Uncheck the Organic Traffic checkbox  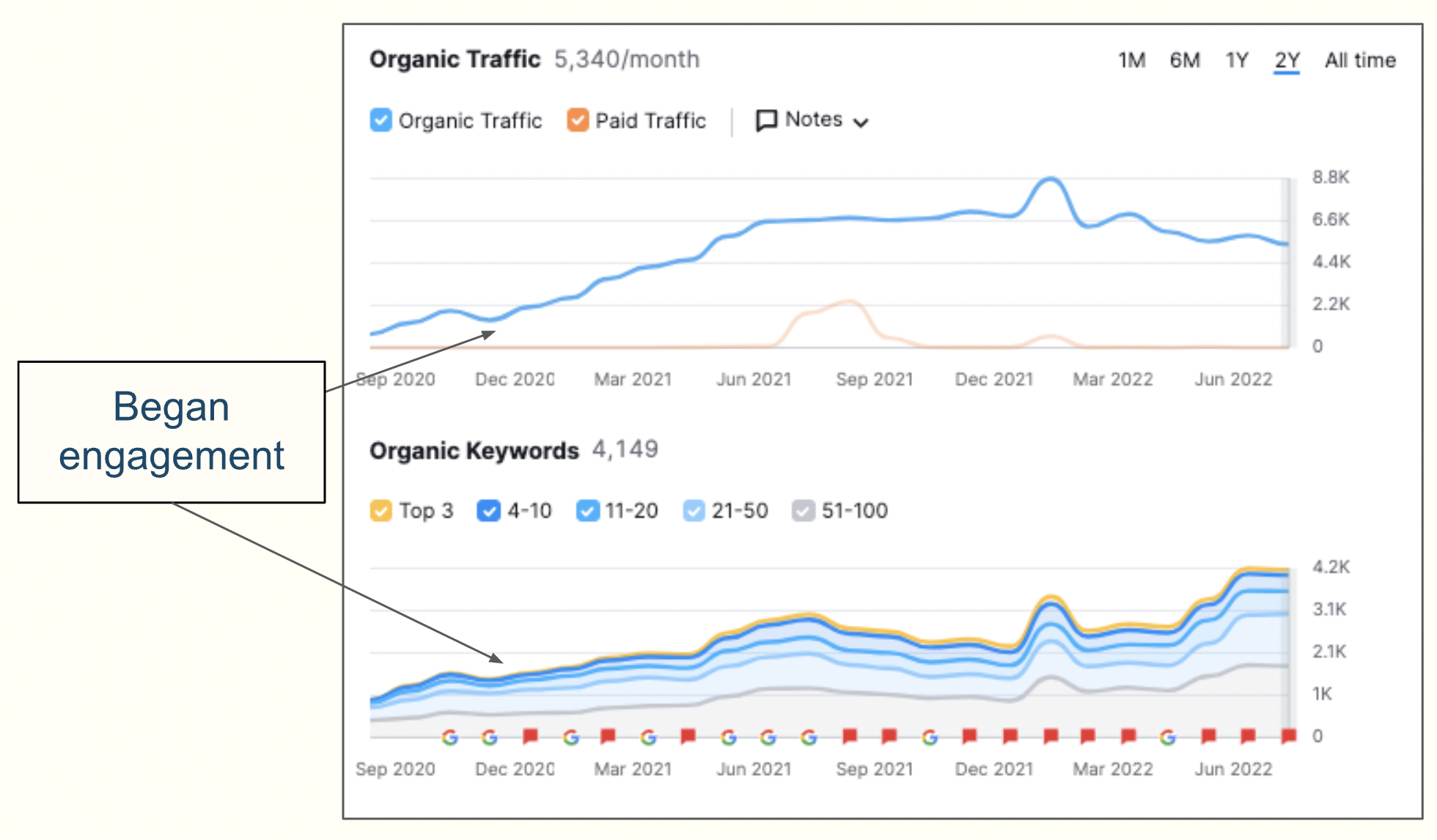point(381,120)
